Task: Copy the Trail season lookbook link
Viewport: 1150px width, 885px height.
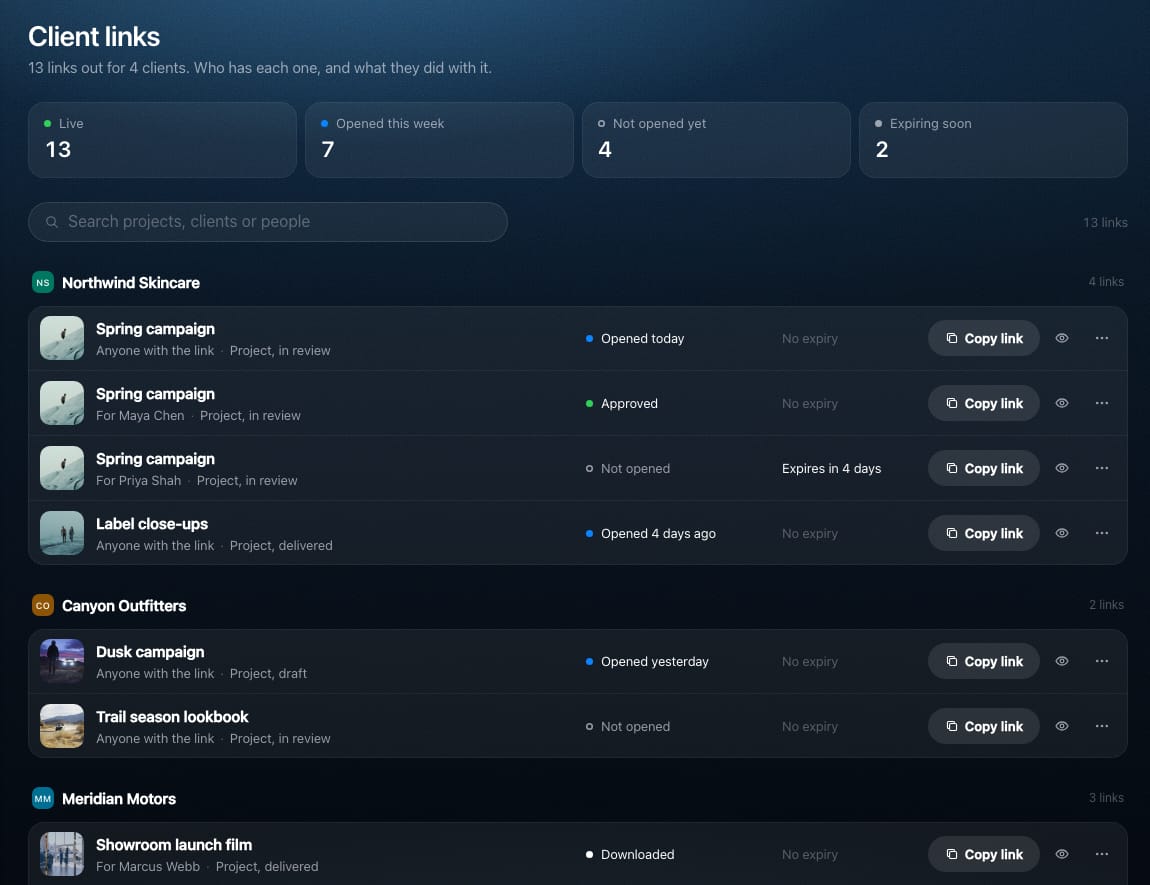Action: 984,726
